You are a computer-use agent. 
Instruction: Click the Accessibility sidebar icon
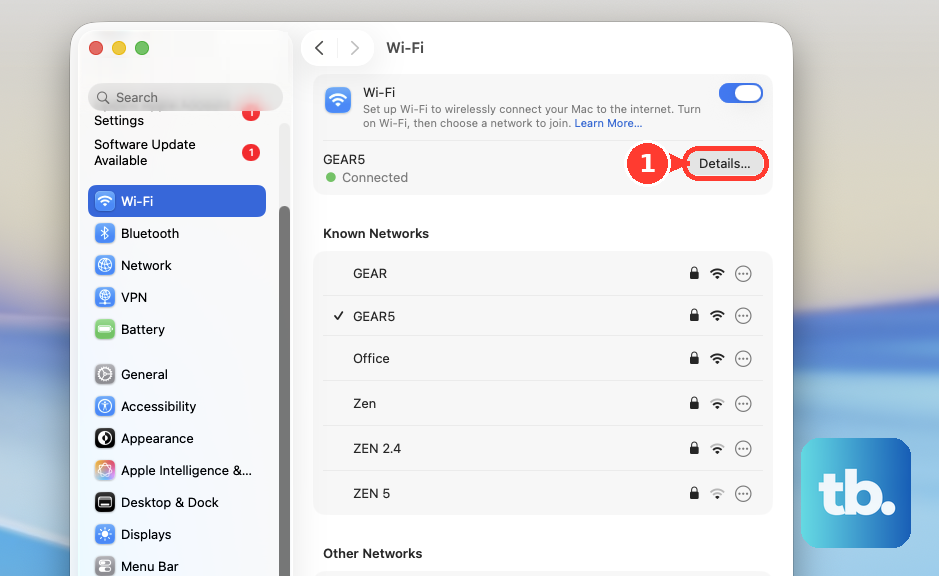click(x=105, y=407)
